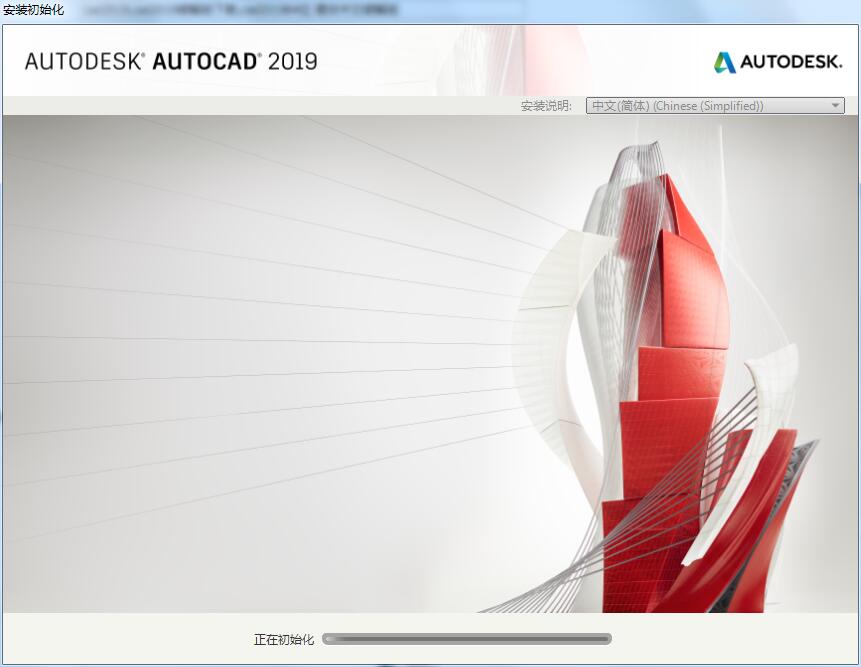Click the 安装初始化 title bar text
The image size is (861, 667).
30,10
